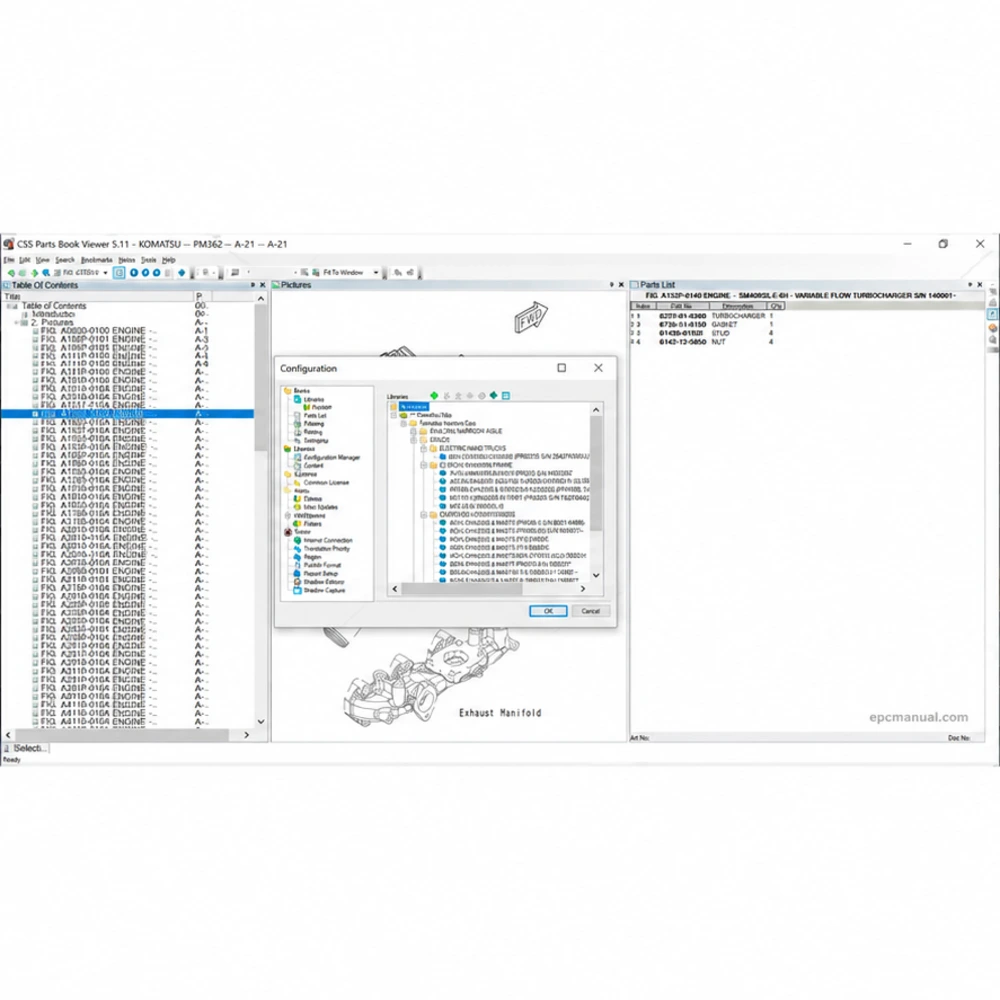This screenshot has height=1000, width=1000.
Task: Click right arrow of Table of Contents horizontal scrollbar
Action: (x=247, y=735)
